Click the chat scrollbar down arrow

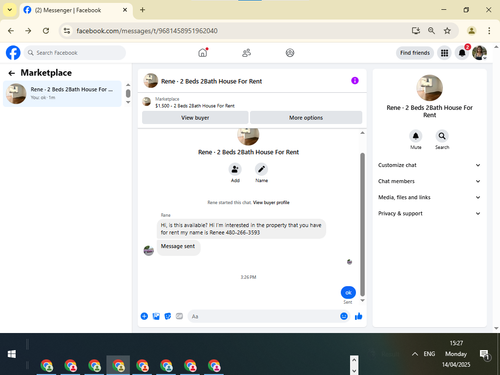tap(362, 300)
